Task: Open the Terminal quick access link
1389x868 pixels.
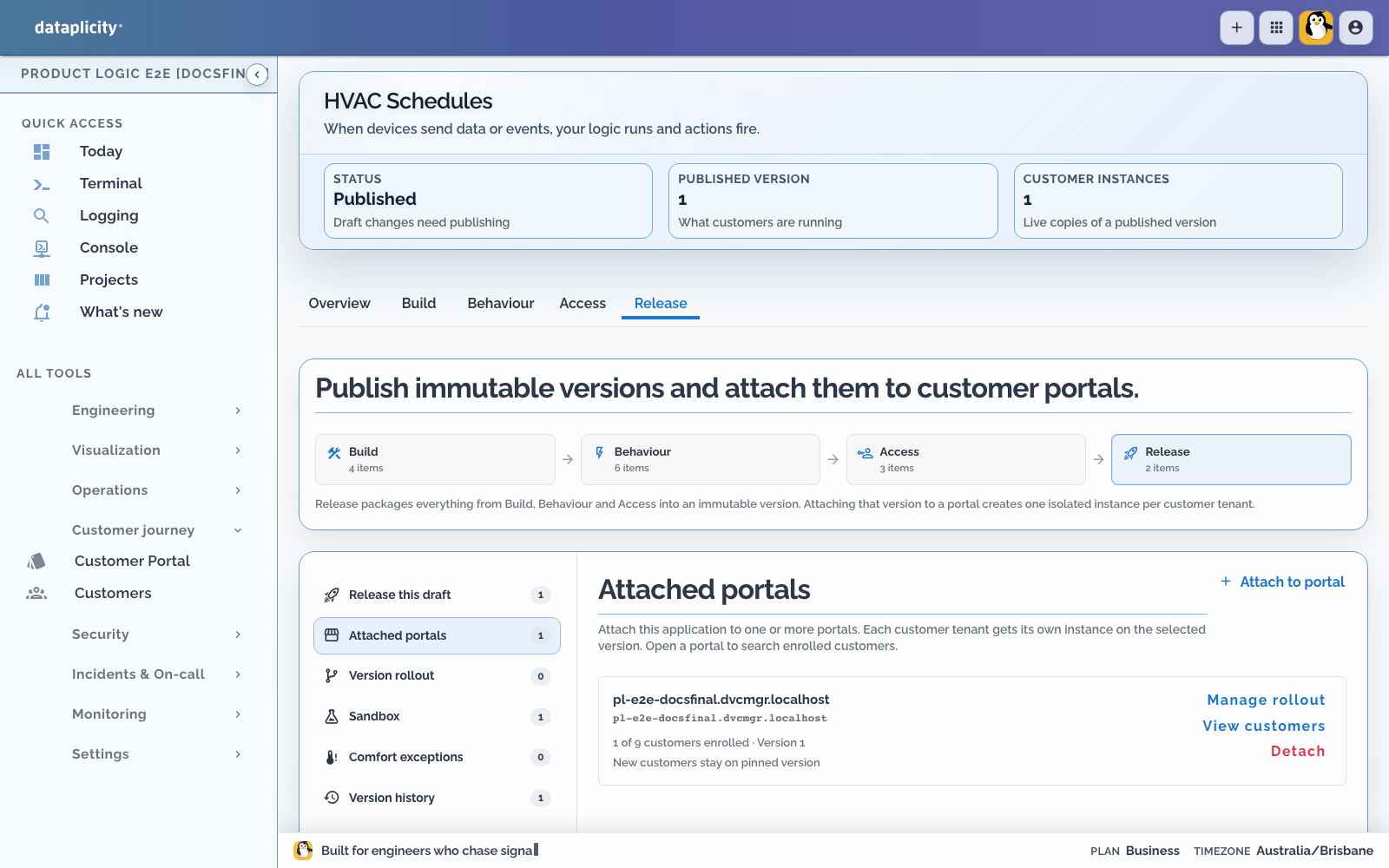Action: 111,184
